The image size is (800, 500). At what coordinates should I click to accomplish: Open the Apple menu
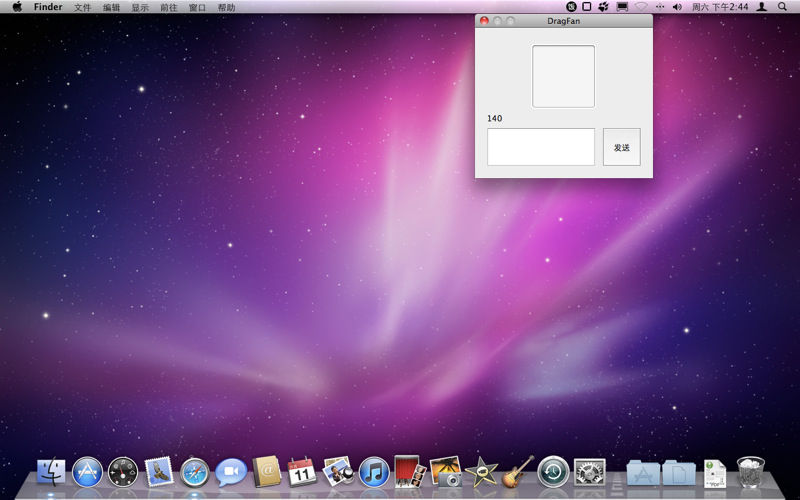(17, 7)
